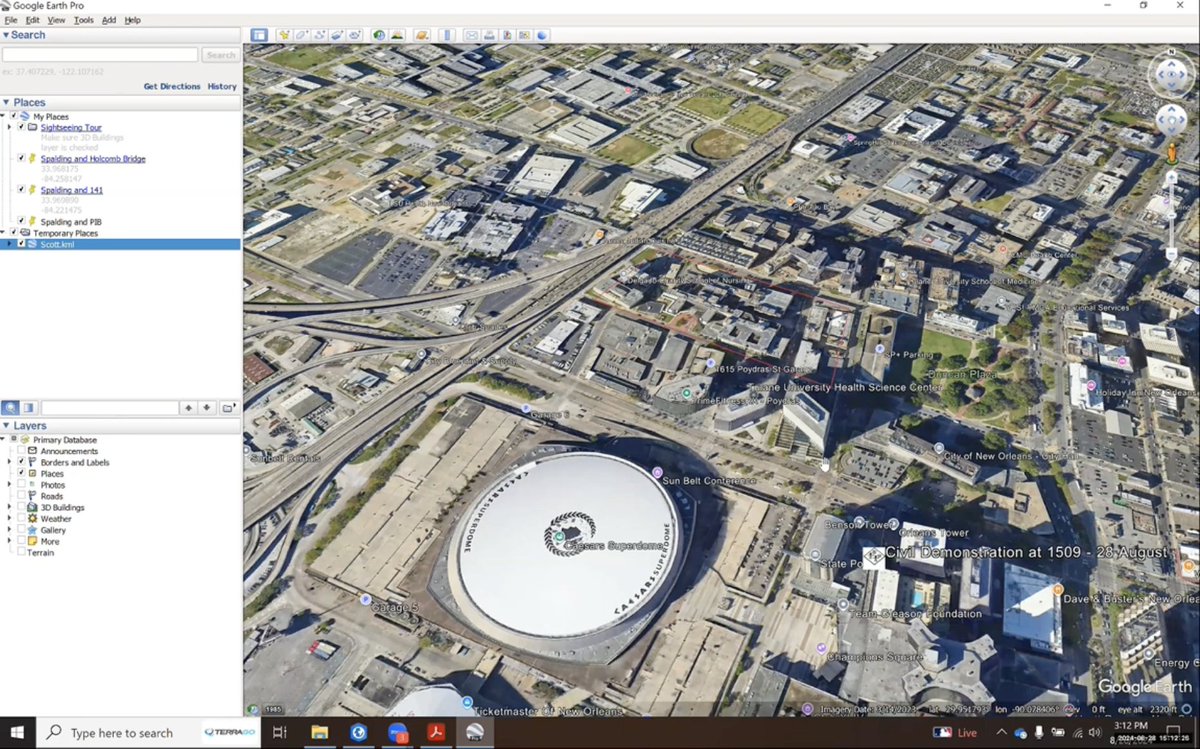Click inside the Search input field
The width and height of the screenshot is (1200, 749).
pos(100,55)
